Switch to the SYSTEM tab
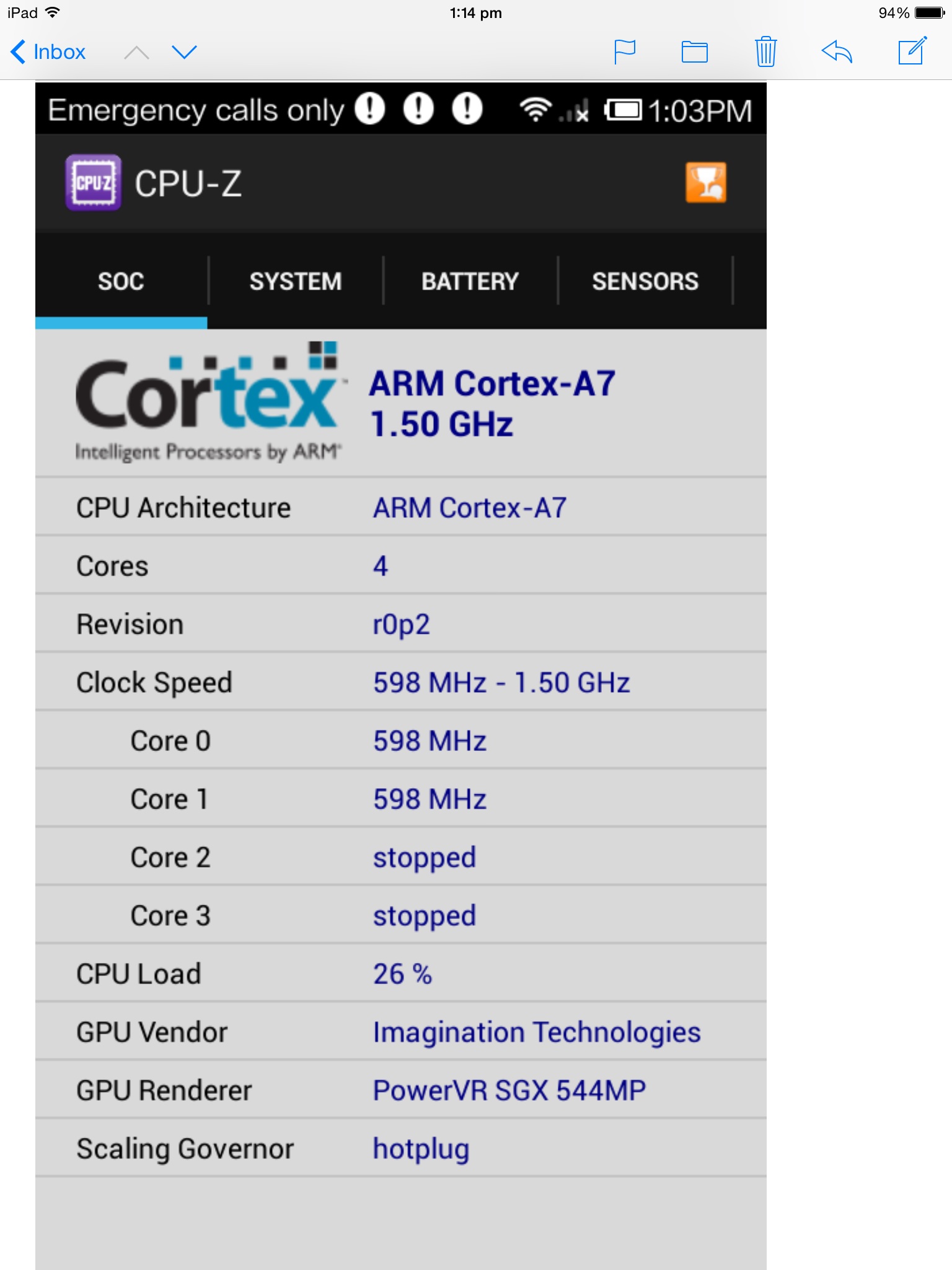This screenshot has width=952, height=1270. pos(296,282)
